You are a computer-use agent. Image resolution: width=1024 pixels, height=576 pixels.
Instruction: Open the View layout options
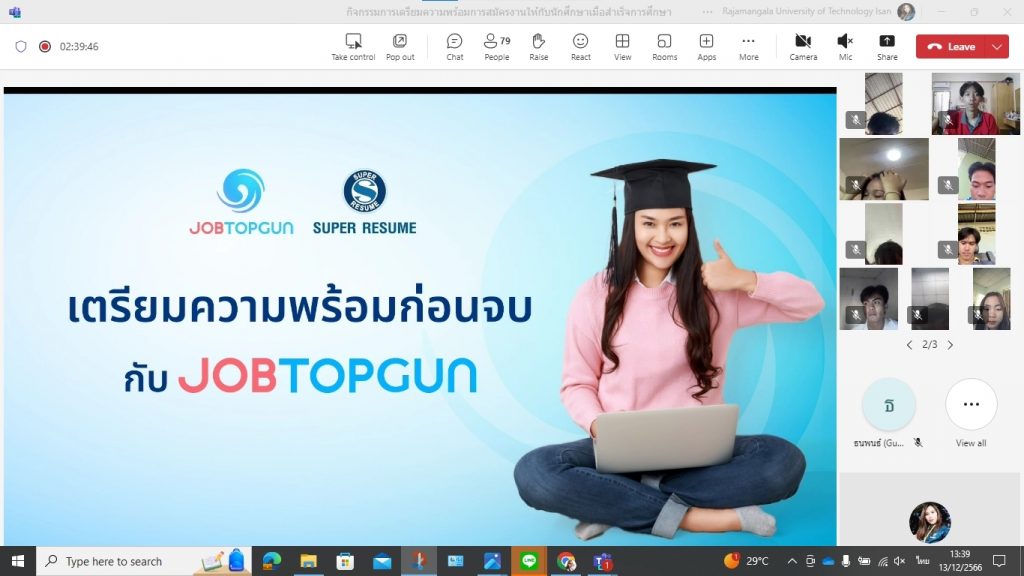(622, 46)
